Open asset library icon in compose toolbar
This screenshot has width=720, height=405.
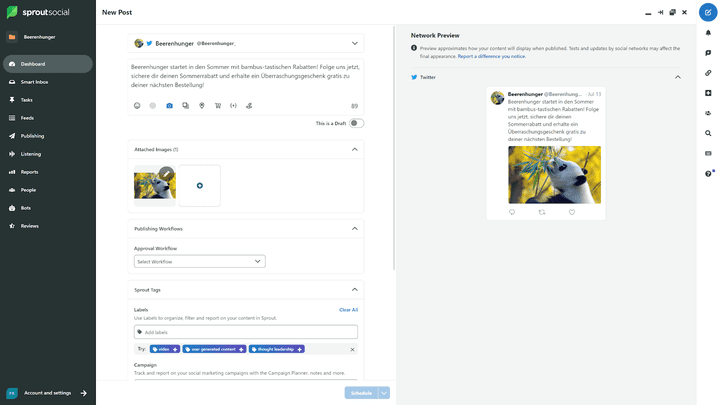click(x=186, y=106)
